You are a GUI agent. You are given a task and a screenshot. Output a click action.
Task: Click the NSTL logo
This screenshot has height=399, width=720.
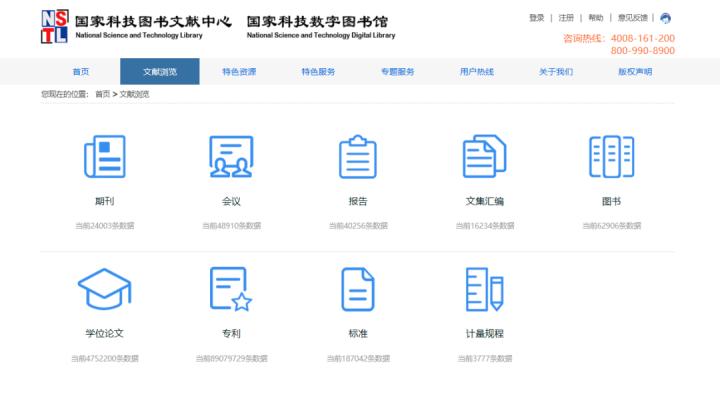pyautogui.click(x=55, y=27)
